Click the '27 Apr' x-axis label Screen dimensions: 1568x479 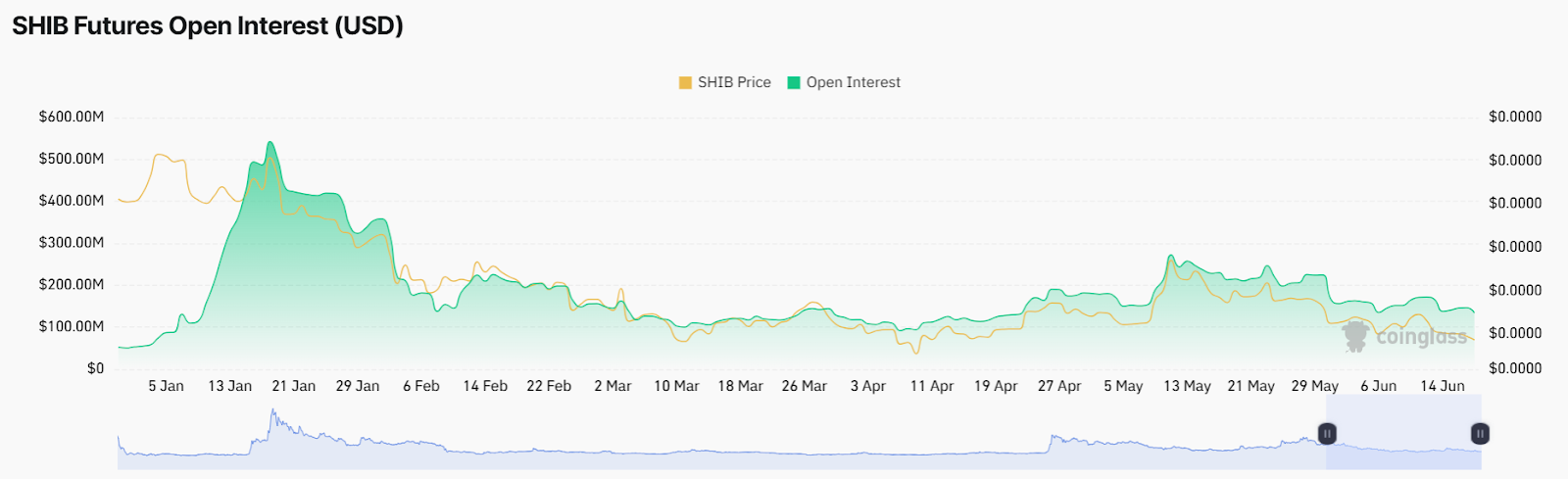point(1059,386)
